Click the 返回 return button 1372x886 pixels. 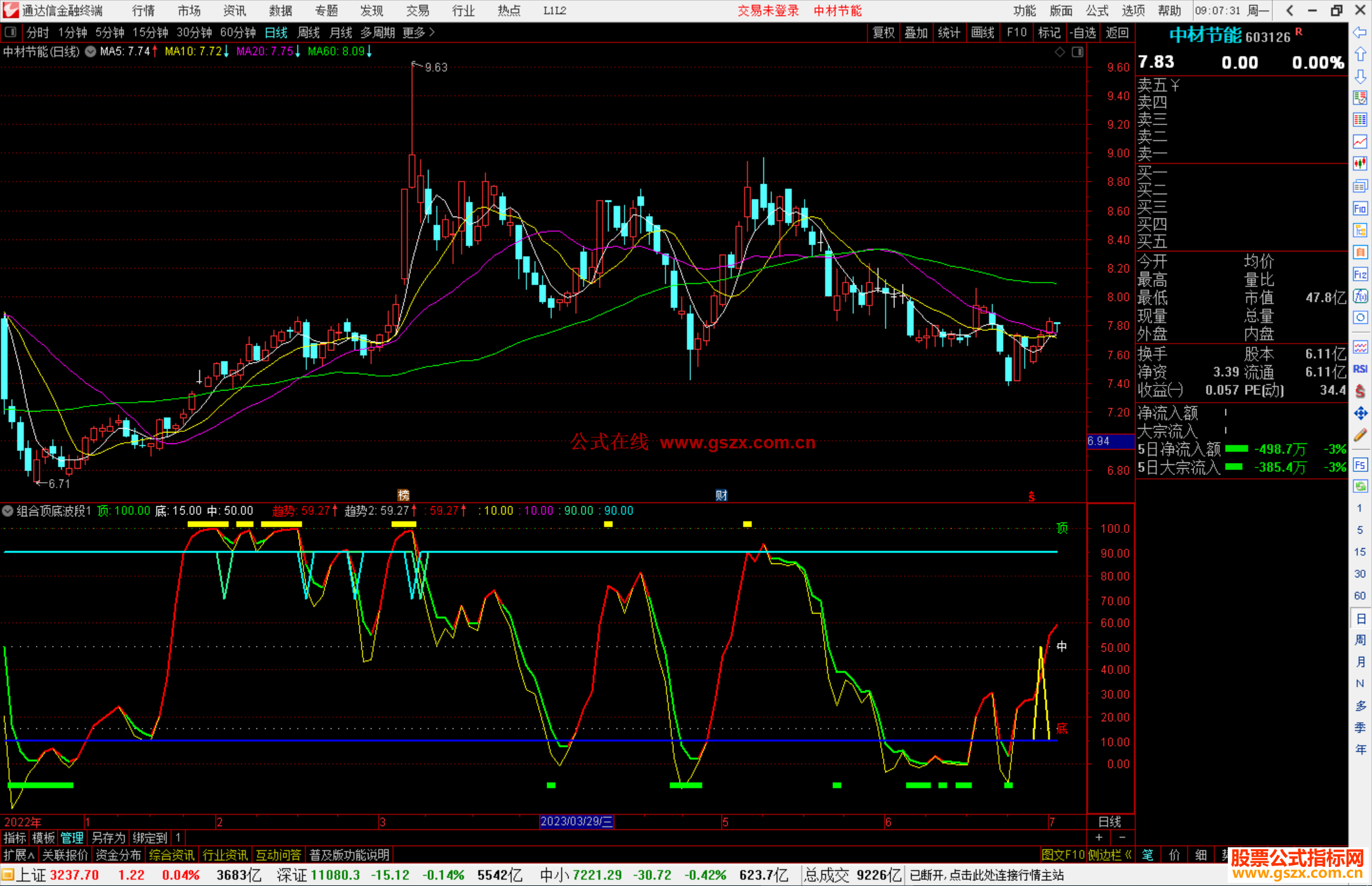[x=1117, y=32]
